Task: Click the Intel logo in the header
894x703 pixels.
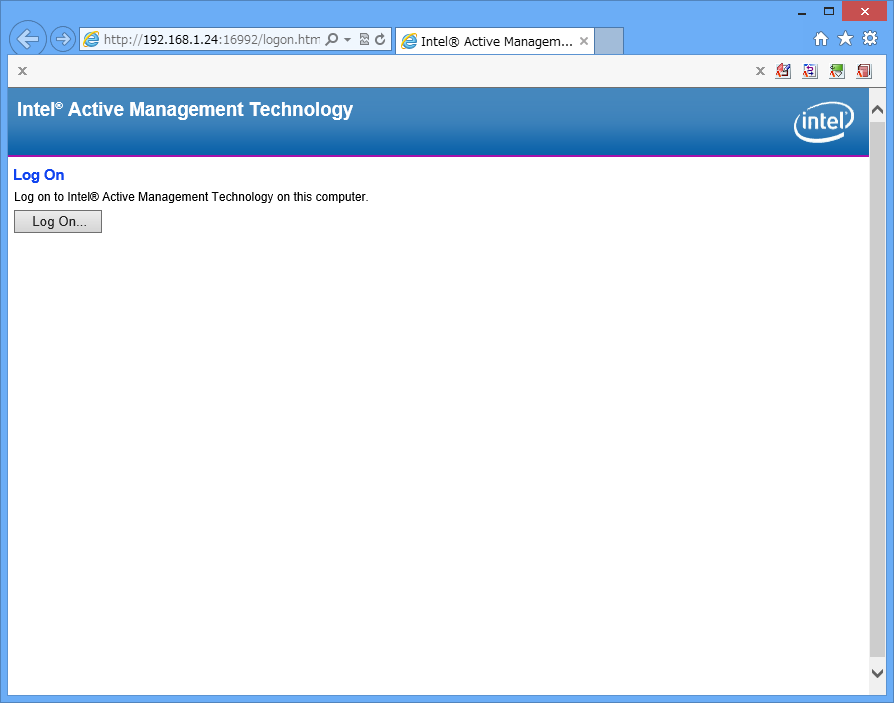Action: point(824,121)
